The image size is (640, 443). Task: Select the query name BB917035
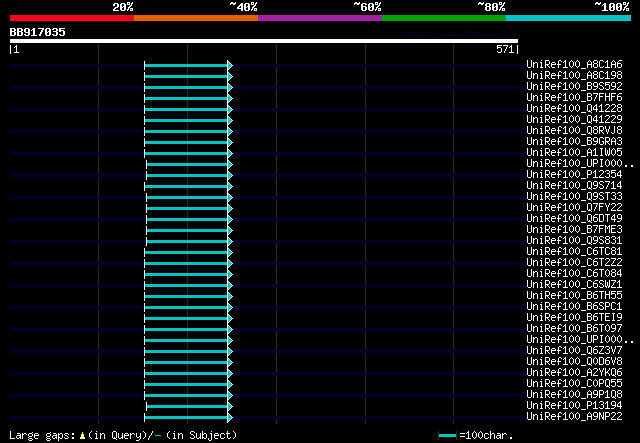38,32
